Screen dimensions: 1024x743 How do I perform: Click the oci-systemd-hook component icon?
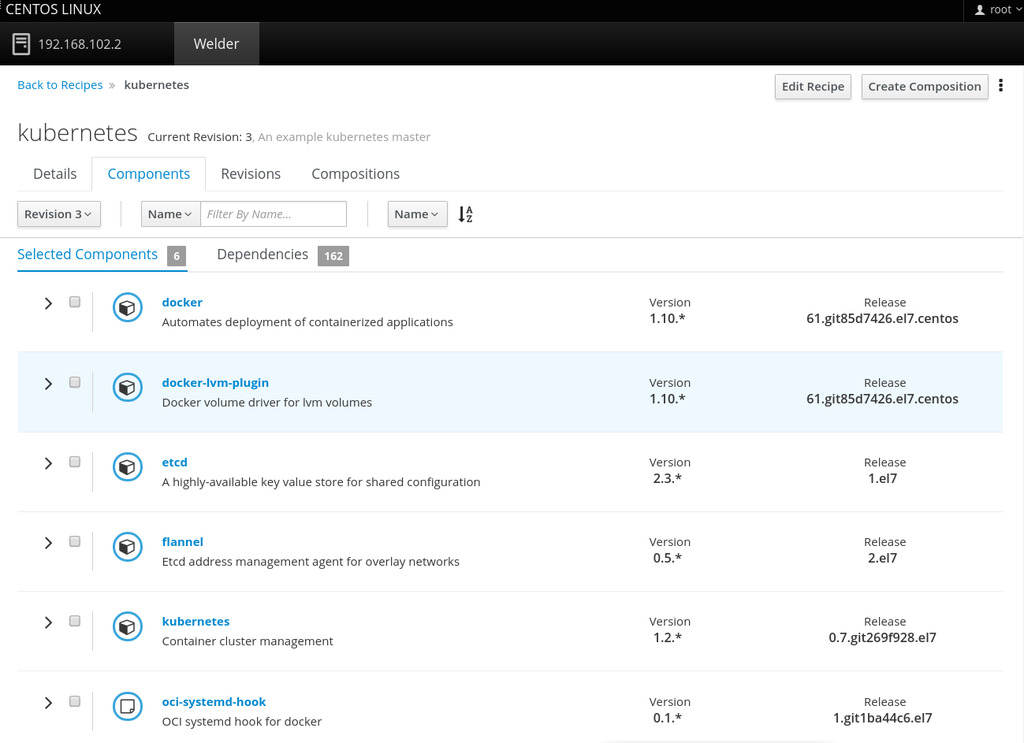coord(127,707)
